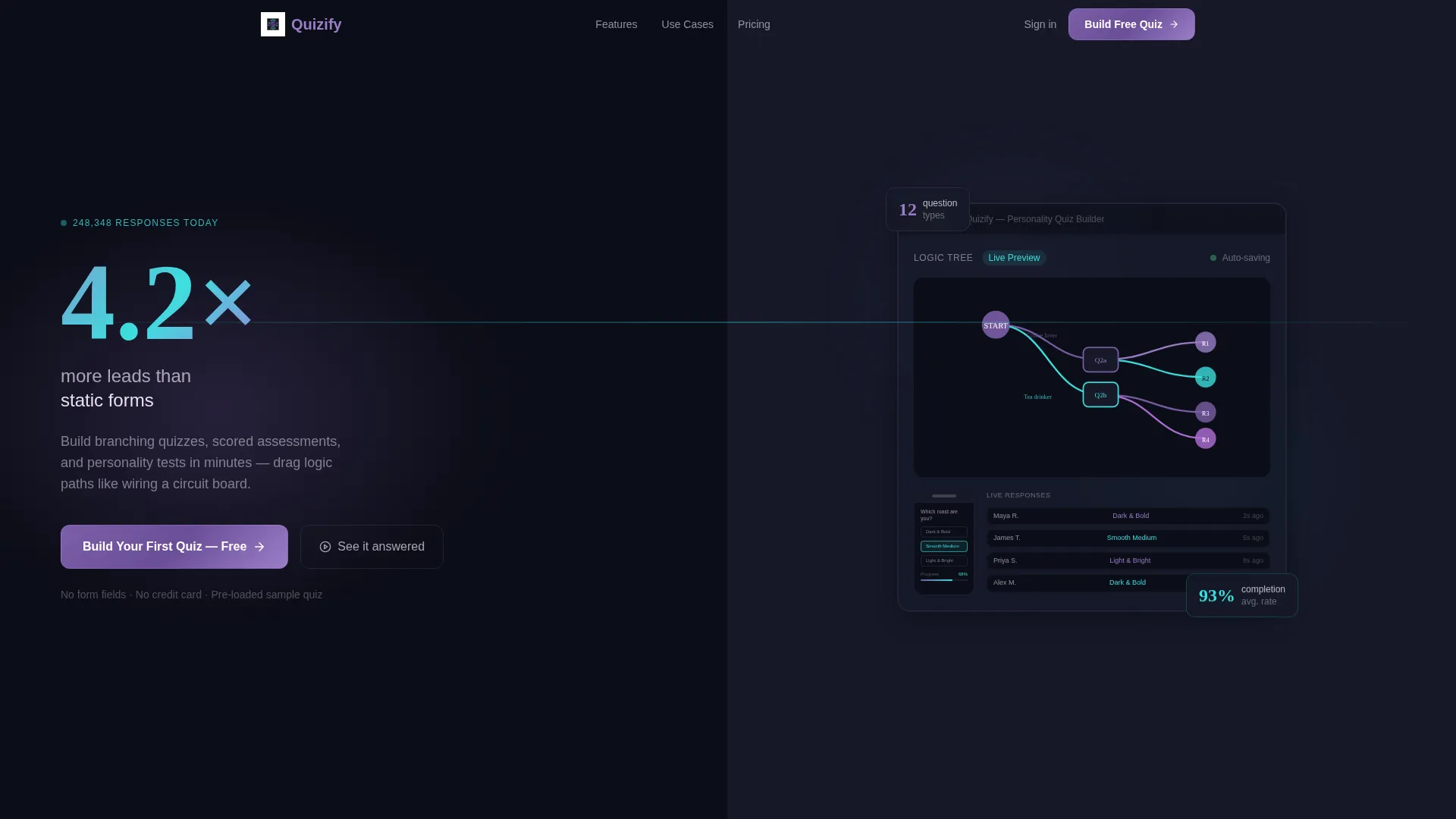This screenshot has height=819, width=1456.
Task: Click Light & Bright answer in Priya S. row
Action: 1130,560
